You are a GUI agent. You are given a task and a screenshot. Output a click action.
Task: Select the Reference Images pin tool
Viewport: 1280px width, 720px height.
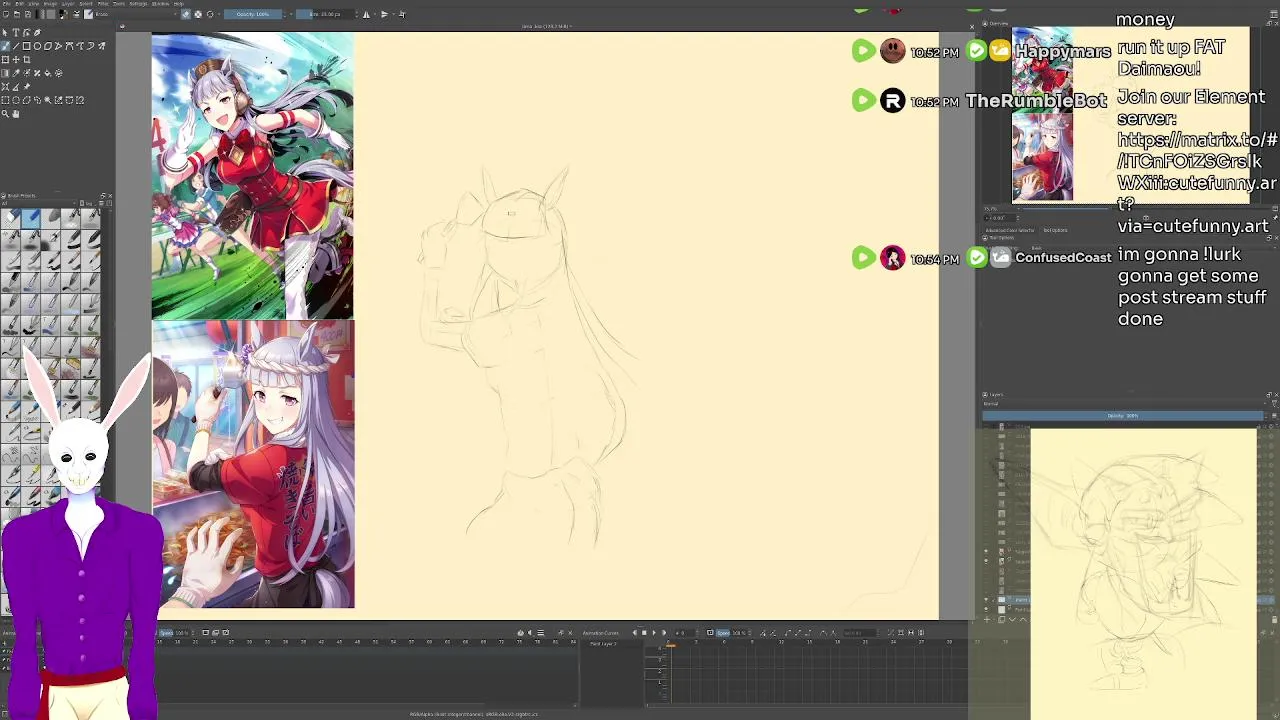coord(27,86)
